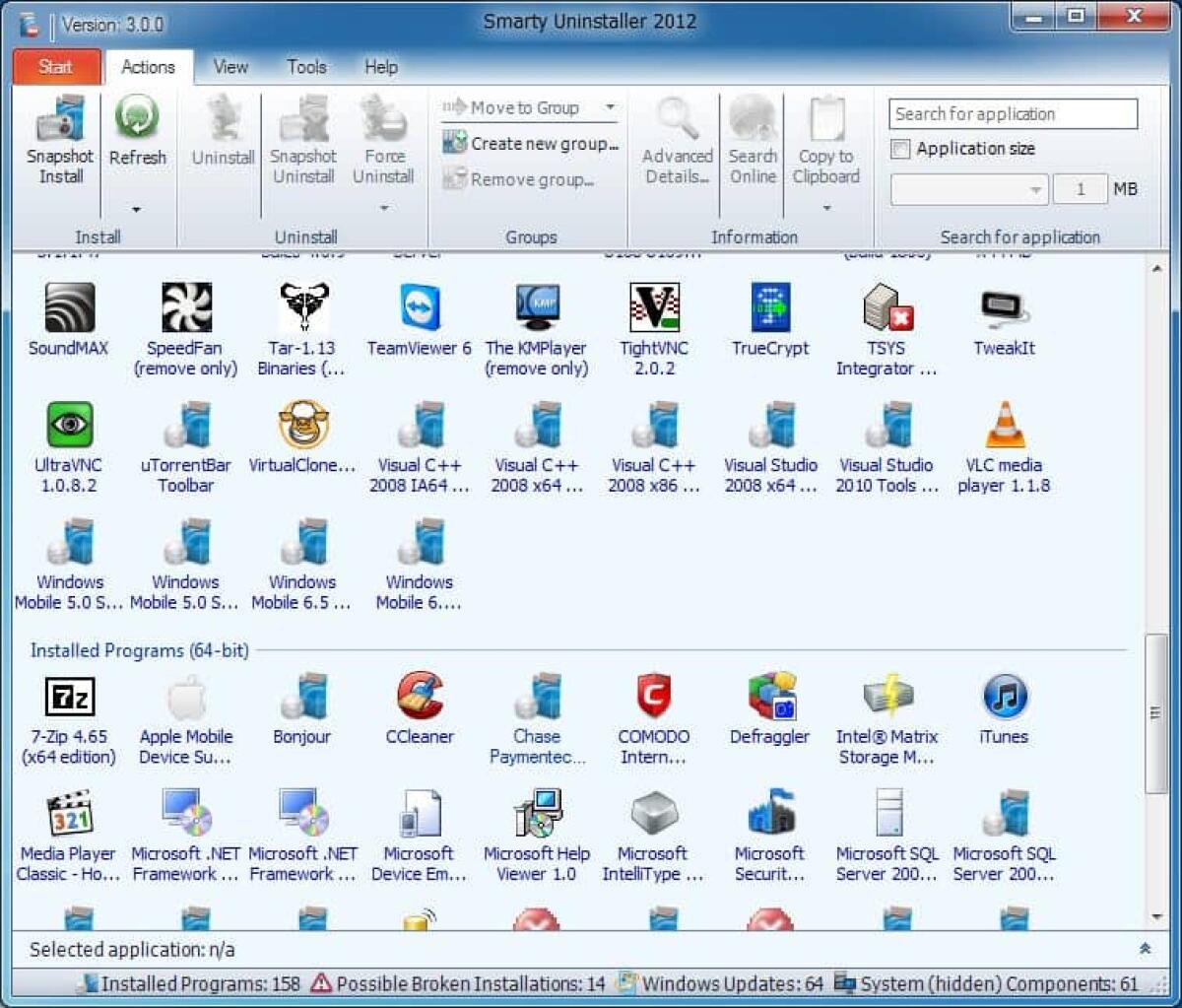This screenshot has width=1182, height=1008.
Task: Select the TrueCrypt application icon
Action: coord(769,307)
